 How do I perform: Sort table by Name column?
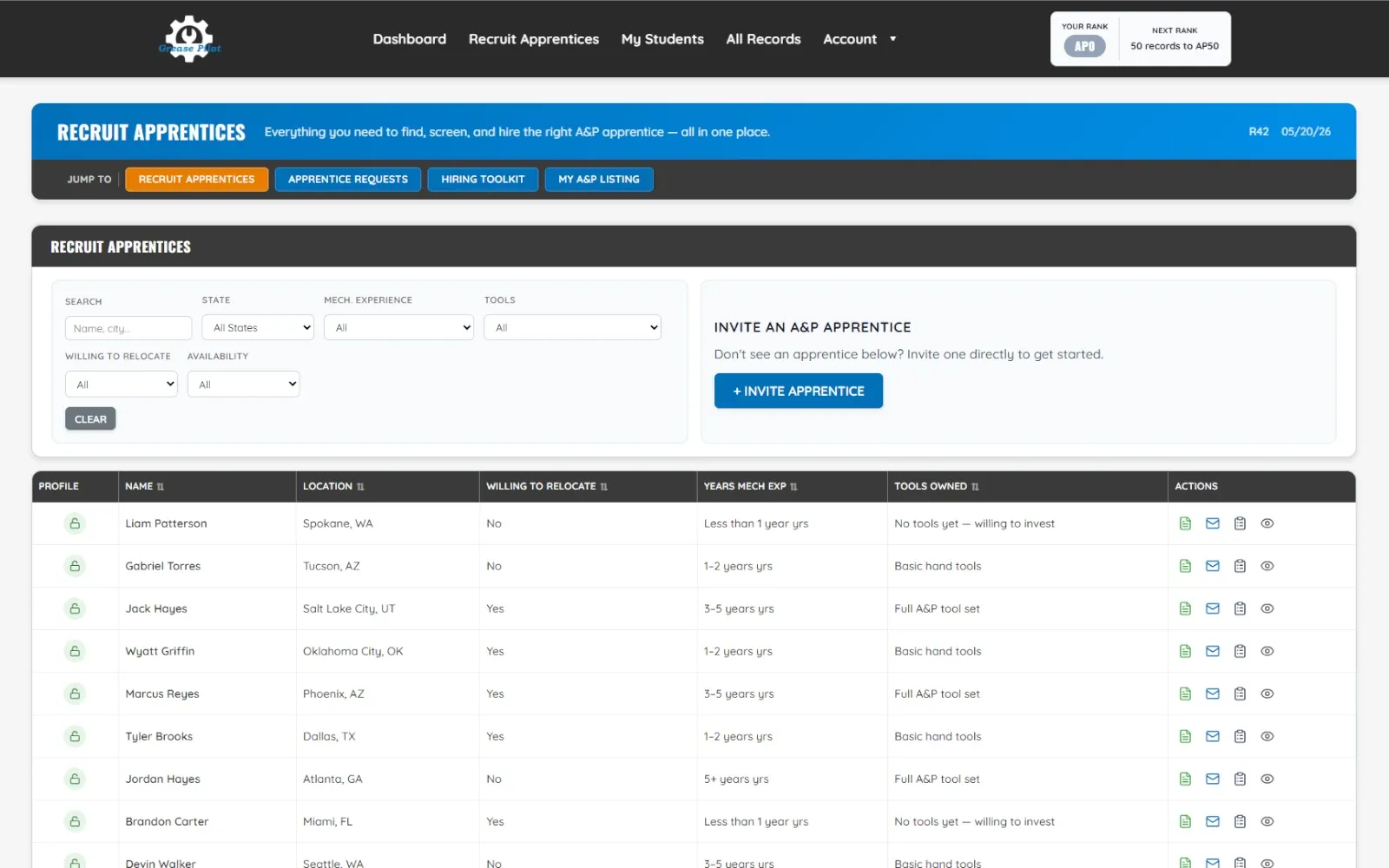(x=144, y=486)
